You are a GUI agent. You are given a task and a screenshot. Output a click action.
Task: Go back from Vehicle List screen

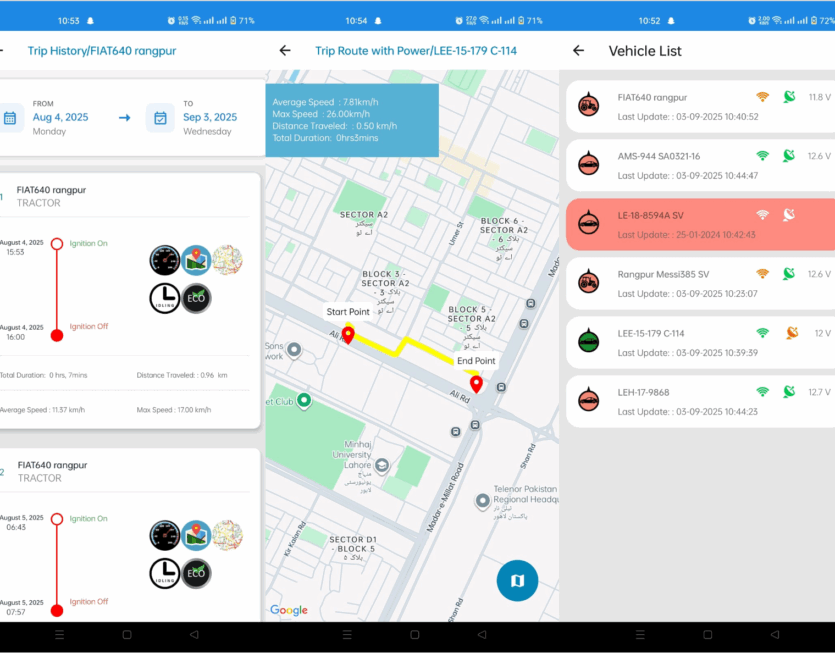tap(578, 51)
